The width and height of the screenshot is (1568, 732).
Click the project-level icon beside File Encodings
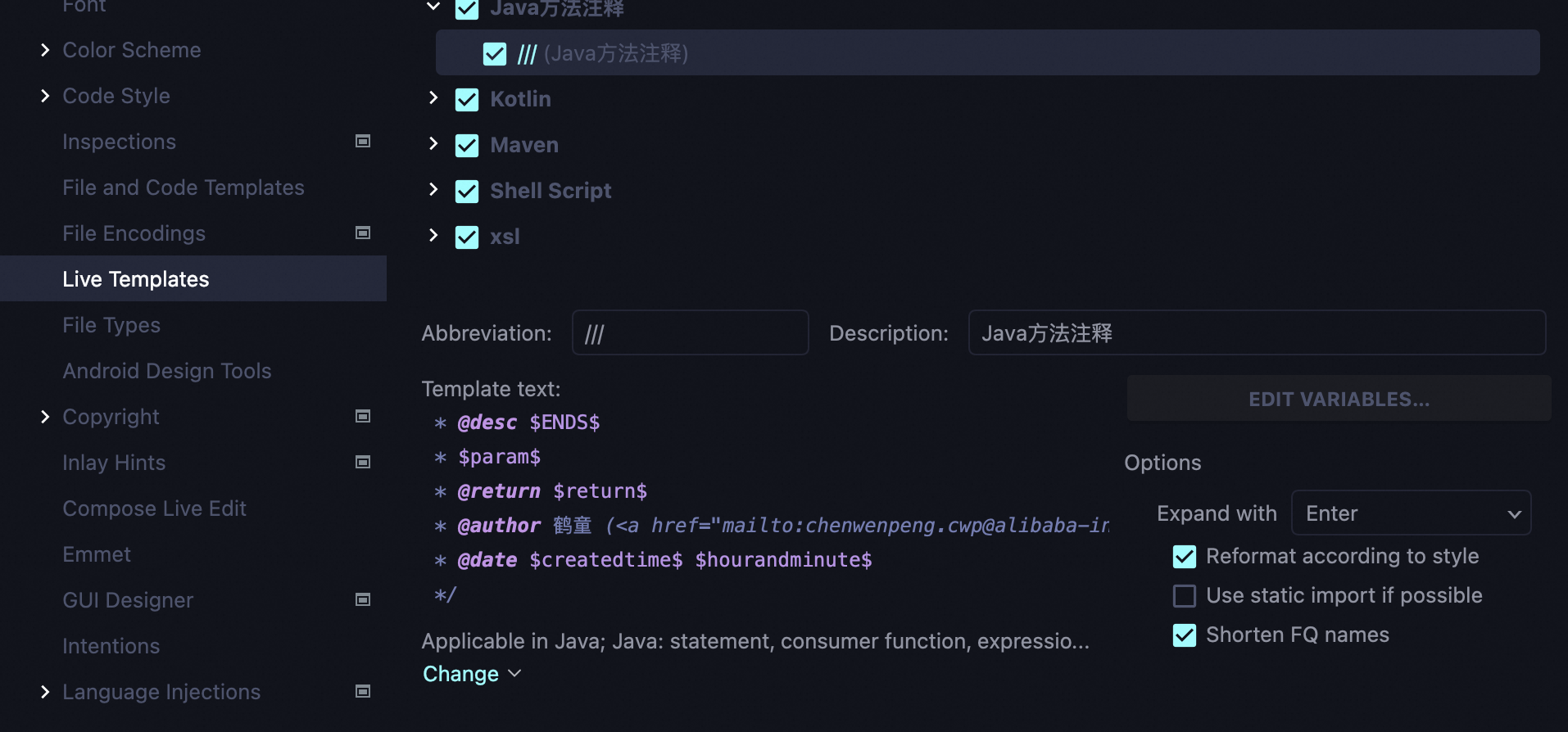pyautogui.click(x=363, y=233)
